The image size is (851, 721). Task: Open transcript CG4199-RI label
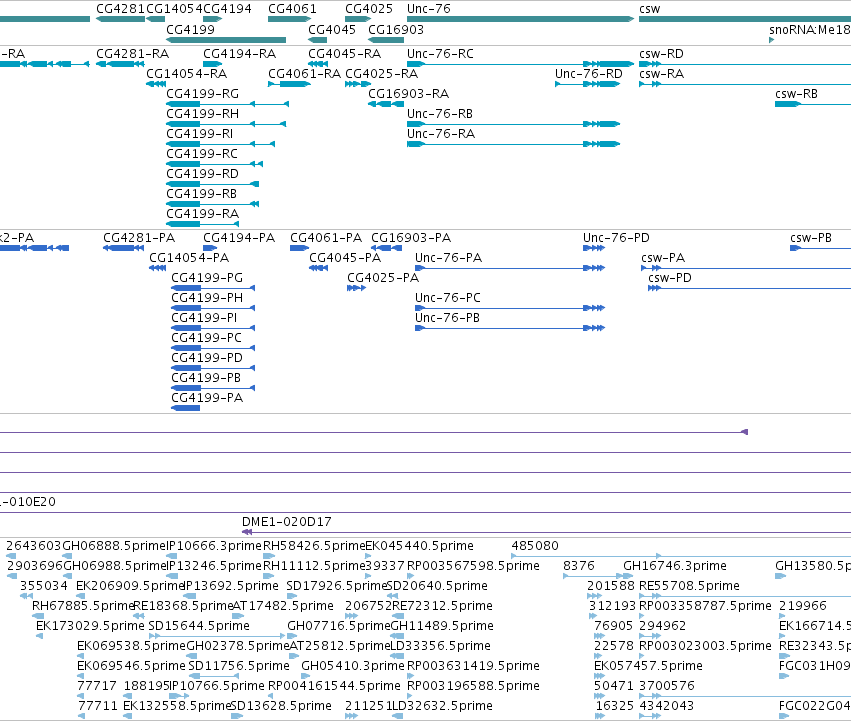[x=200, y=134]
